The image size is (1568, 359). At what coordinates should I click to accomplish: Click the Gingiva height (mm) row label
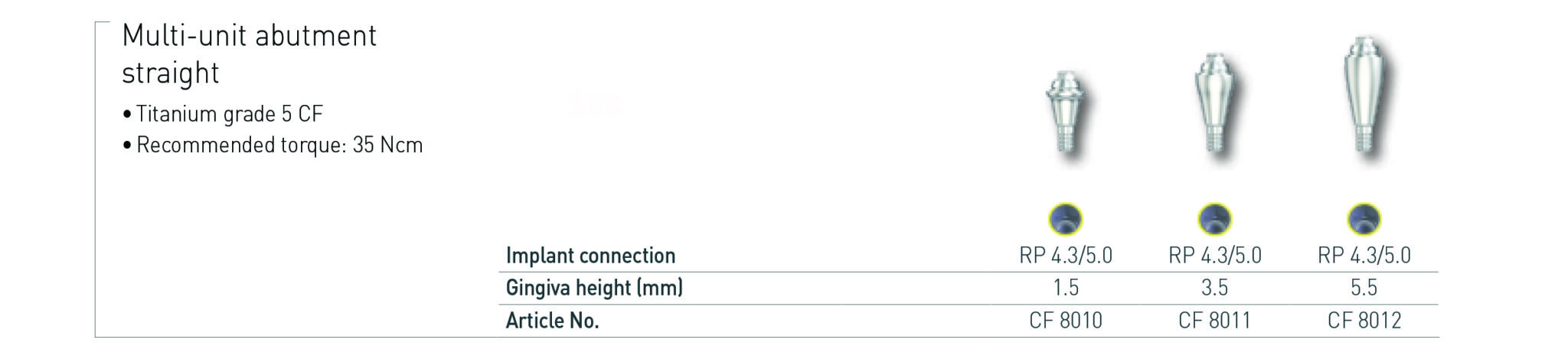point(594,288)
